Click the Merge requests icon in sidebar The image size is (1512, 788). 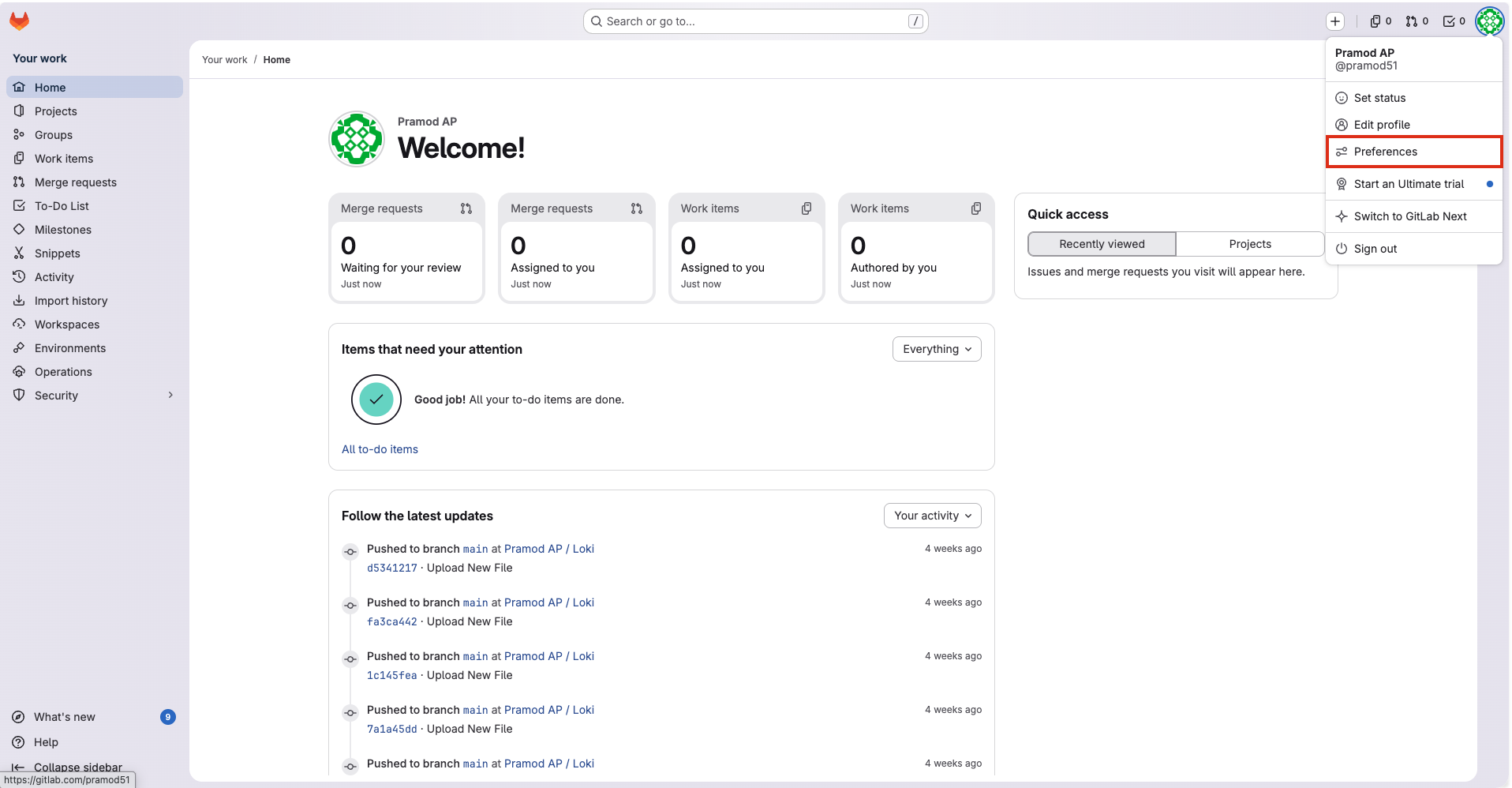(x=19, y=182)
